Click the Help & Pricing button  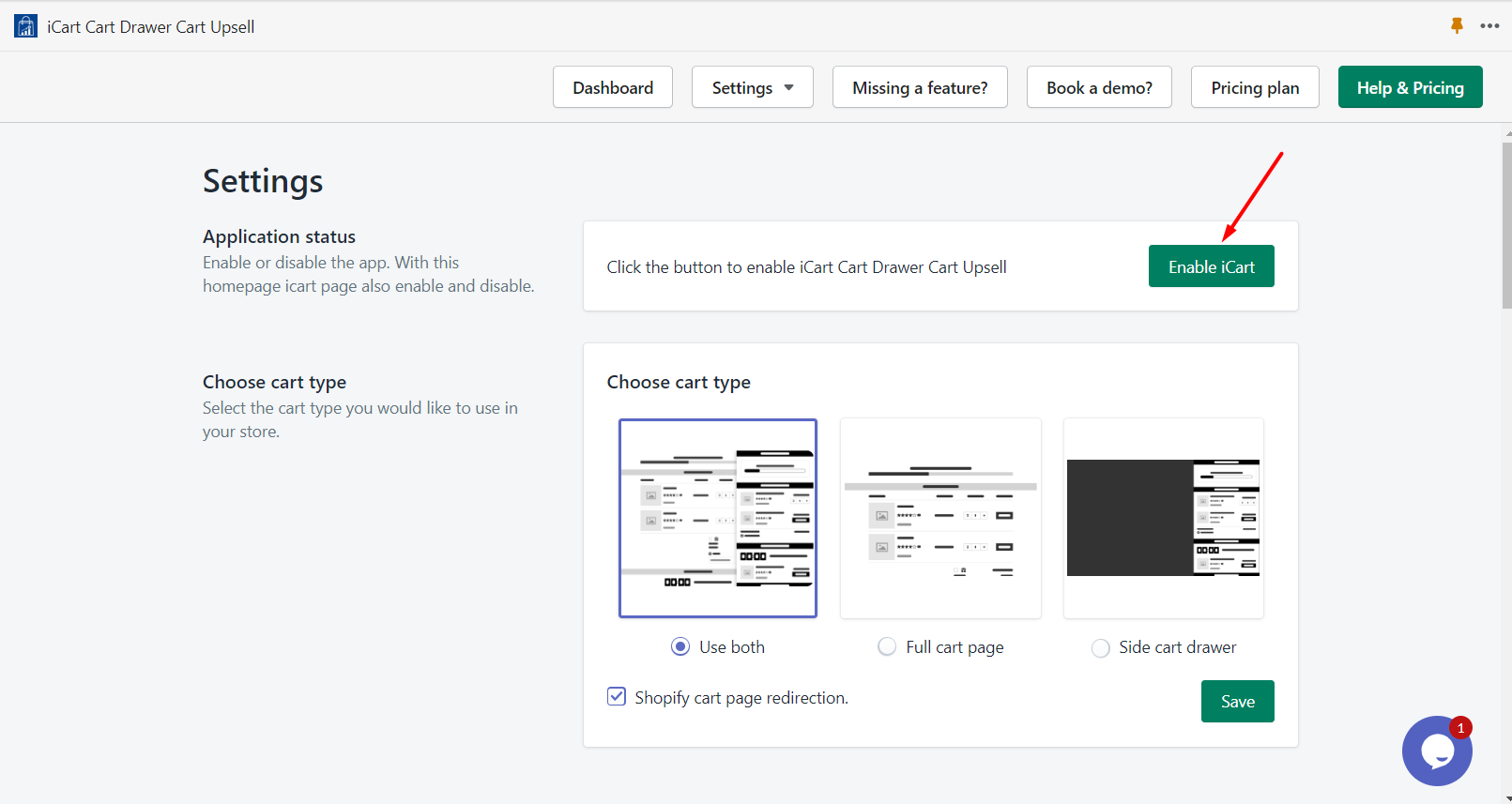tap(1410, 87)
